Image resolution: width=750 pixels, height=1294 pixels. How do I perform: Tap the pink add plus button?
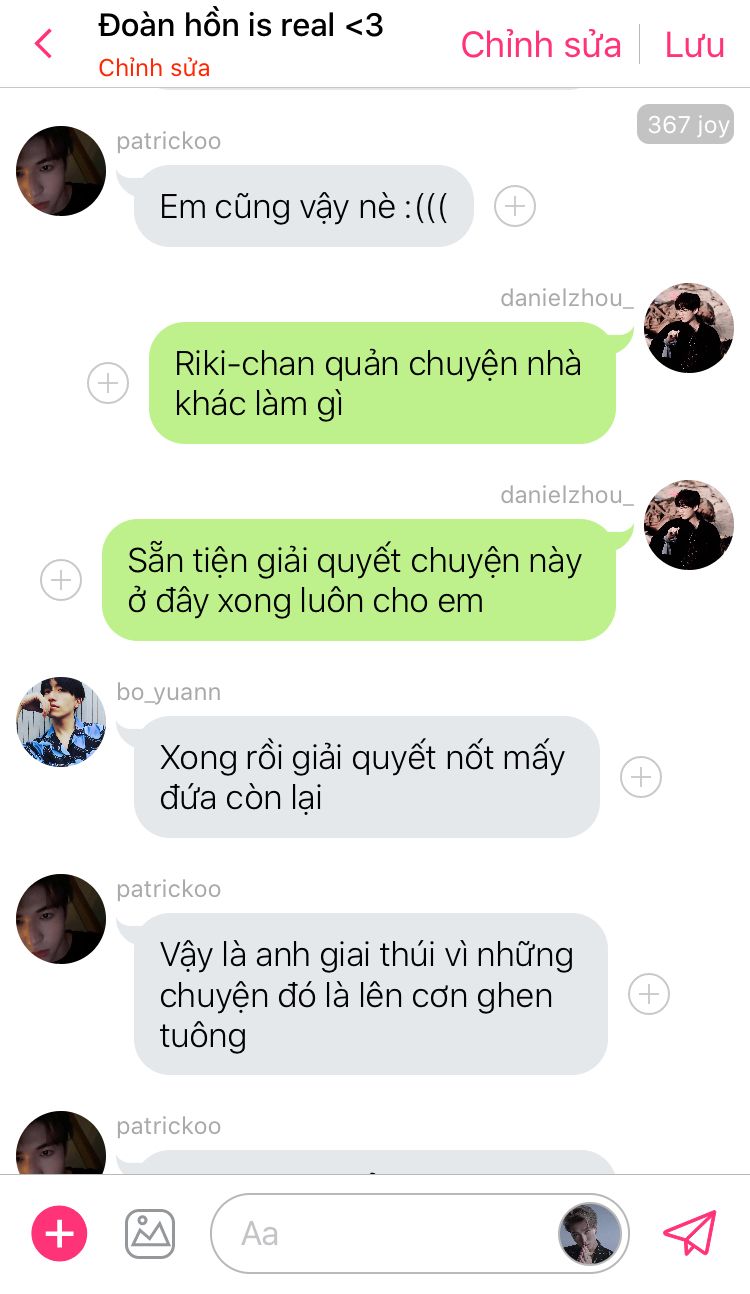pyautogui.click(x=60, y=1233)
